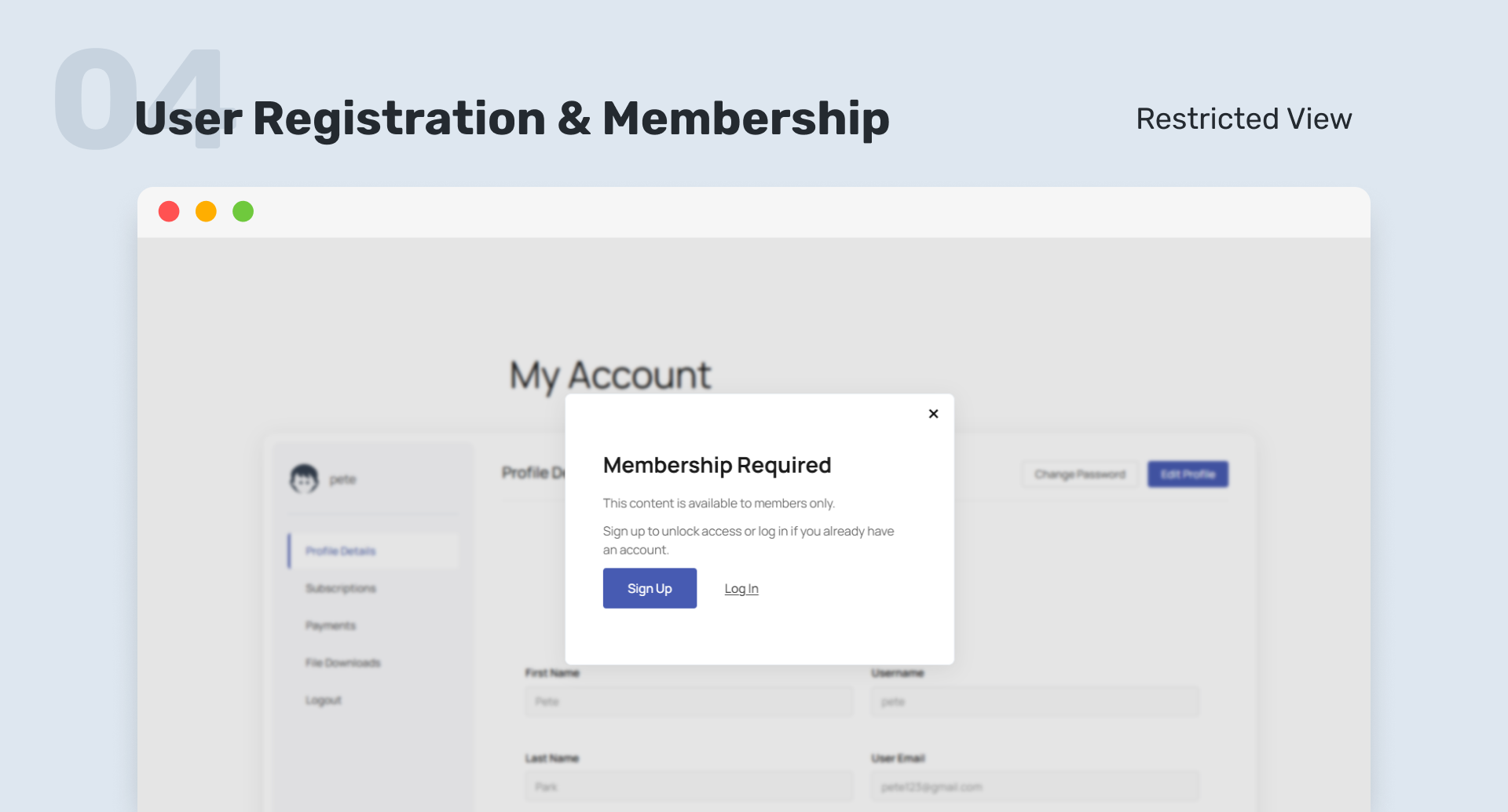This screenshot has height=812, width=1508.
Task: Go to the Payments sidebar item
Action: 331,626
